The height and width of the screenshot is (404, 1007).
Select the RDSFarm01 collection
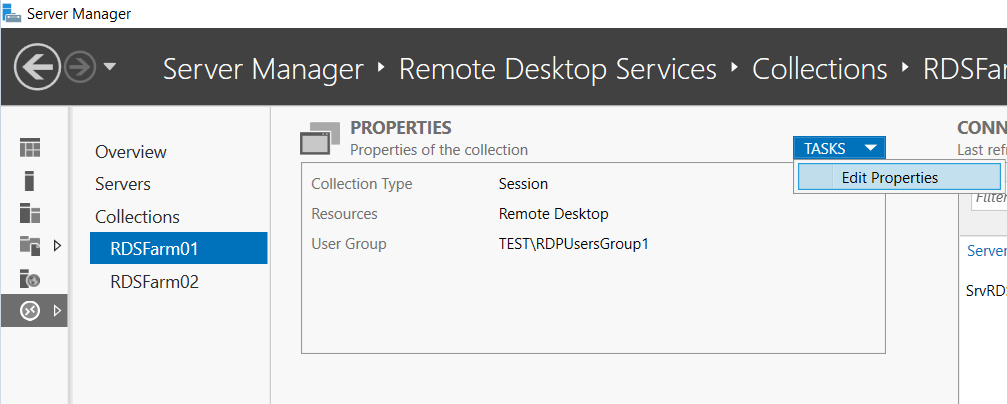coord(179,249)
